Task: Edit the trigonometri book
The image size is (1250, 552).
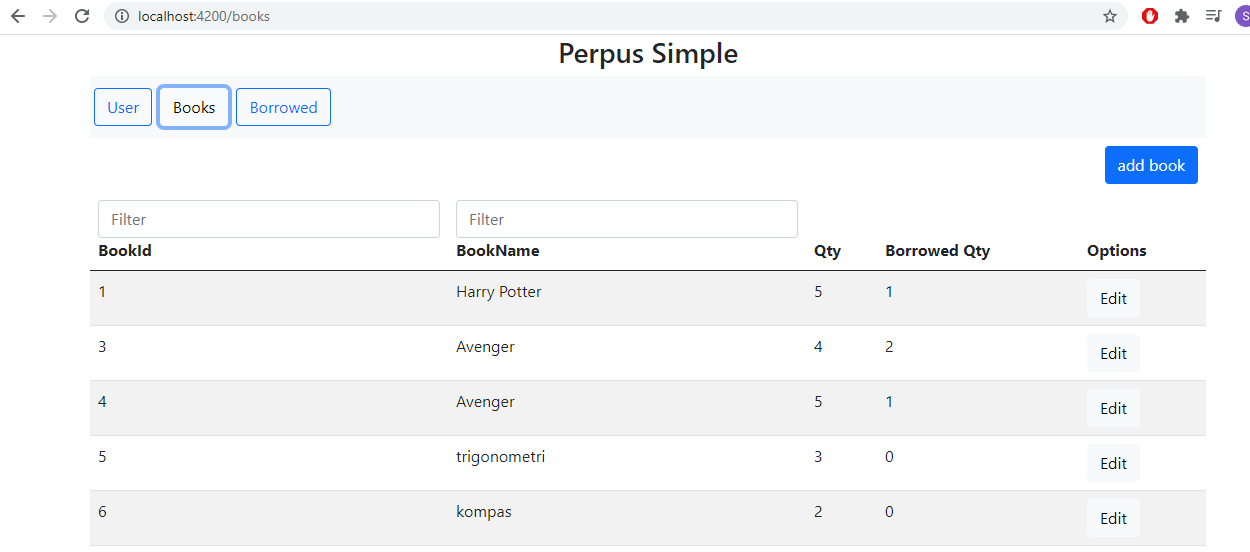Action: (x=1113, y=463)
